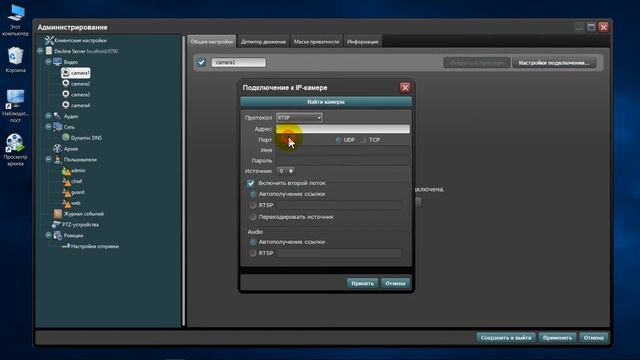640x360 pixels.
Task: Open the Журнал событий log icon
Action: click(58, 213)
